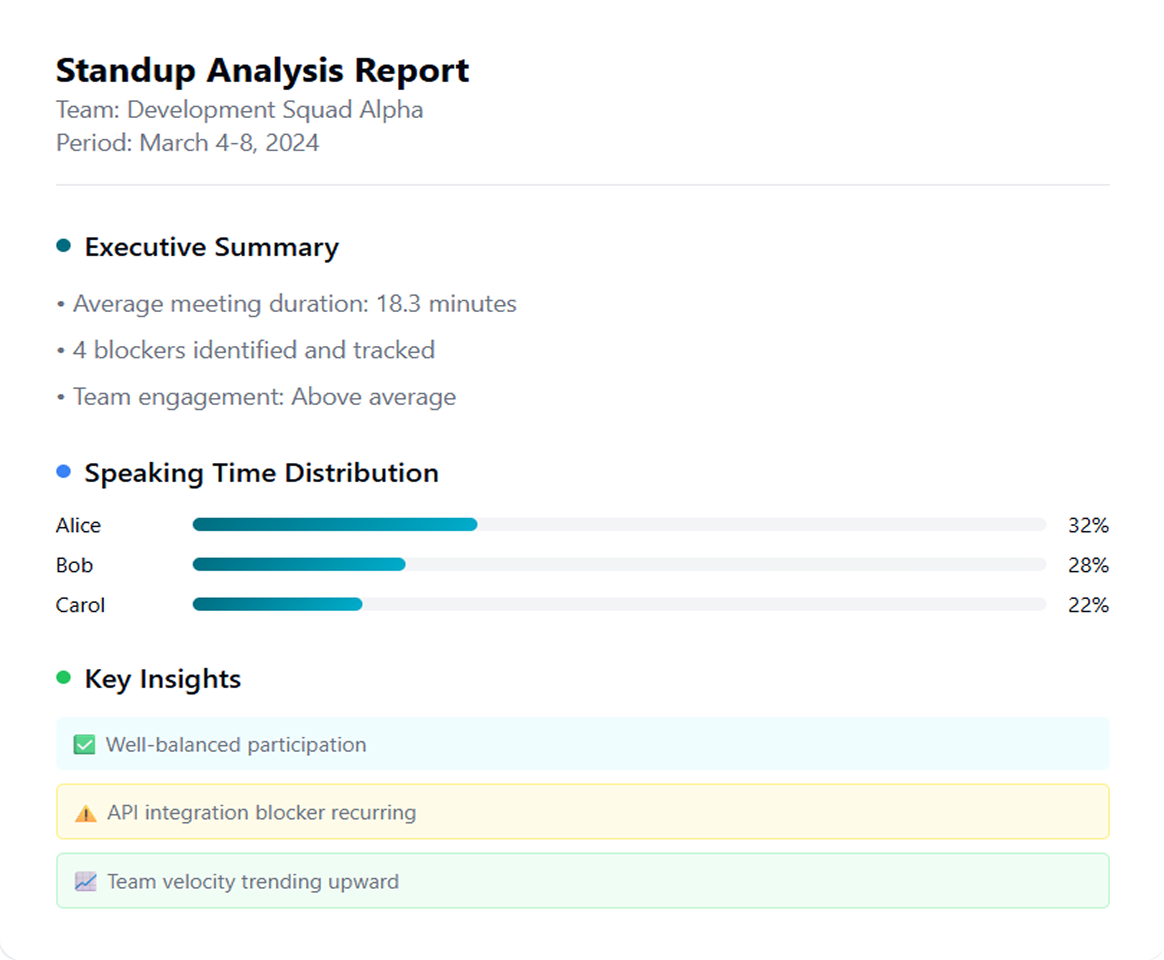Click the 28% value for Bob

pyautogui.click(x=1088, y=566)
